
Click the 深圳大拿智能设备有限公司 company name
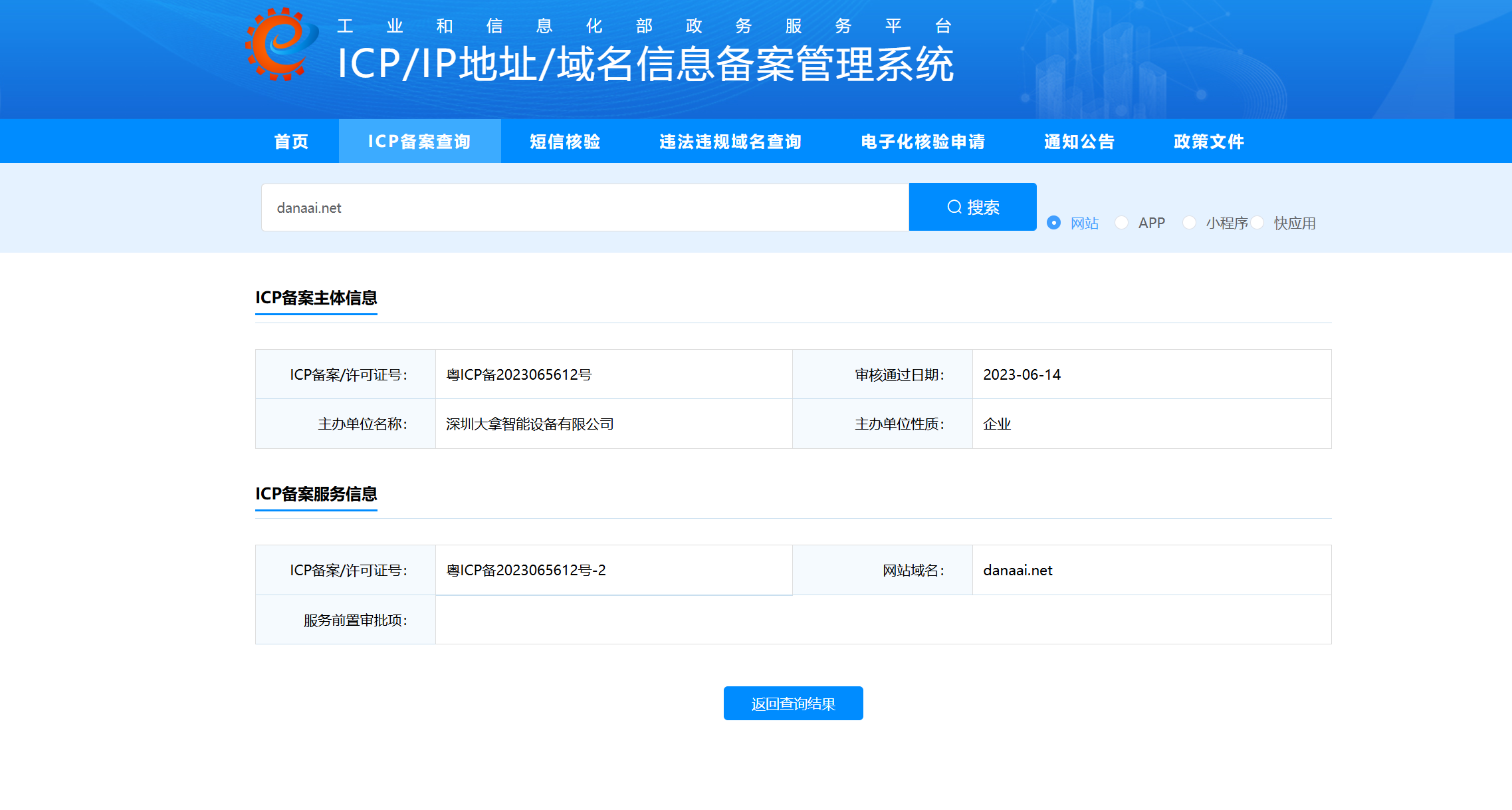tap(530, 424)
